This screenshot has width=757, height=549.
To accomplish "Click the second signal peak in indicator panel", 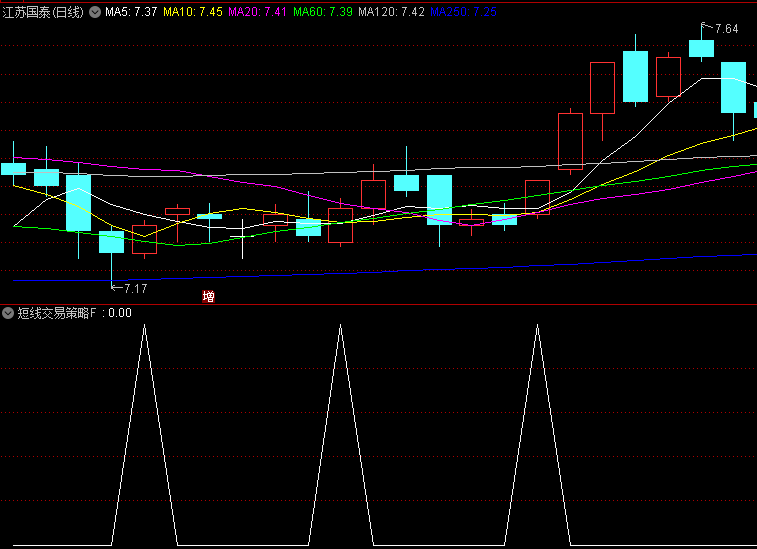I will [x=341, y=328].
